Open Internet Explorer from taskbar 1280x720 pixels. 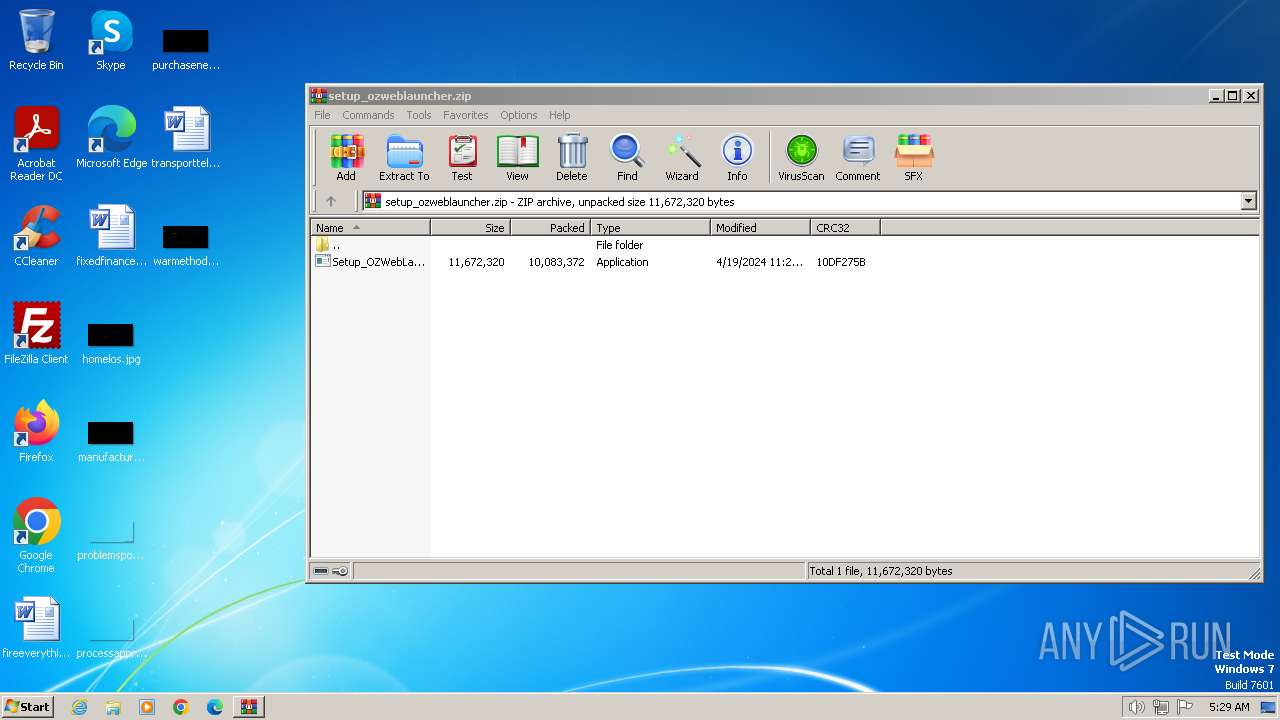click(x=79, y=707)
